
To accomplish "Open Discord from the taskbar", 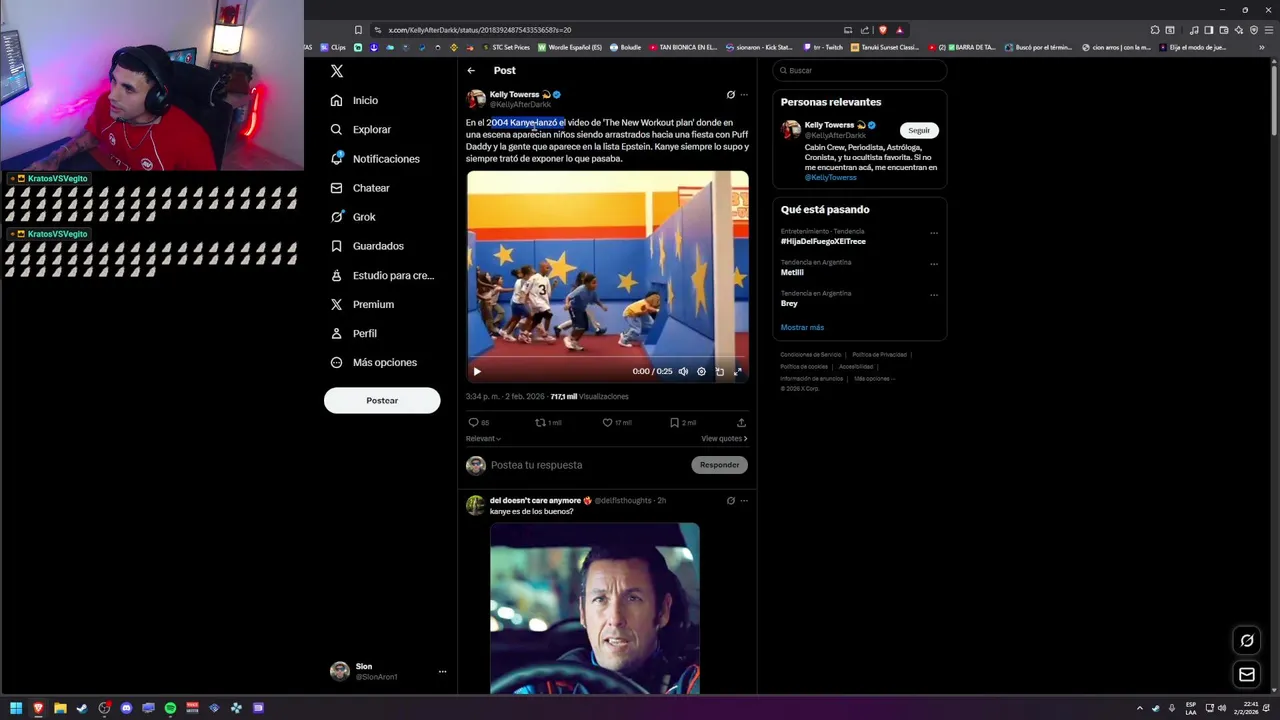I will coord(126,708).
